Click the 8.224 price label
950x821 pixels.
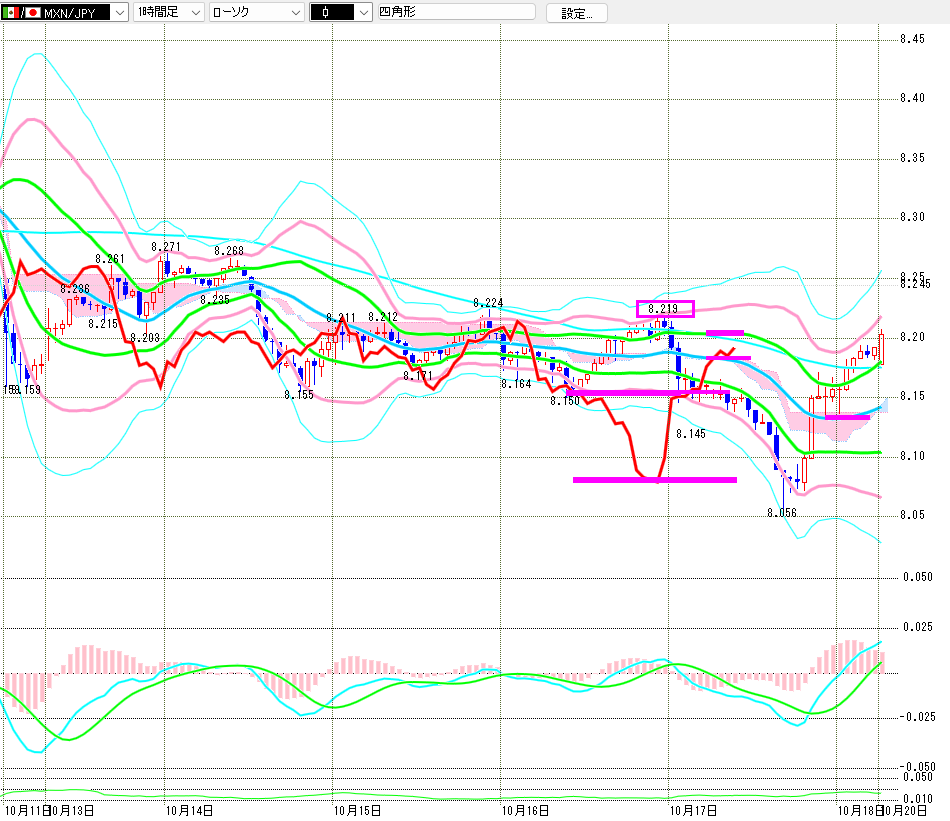(488, 302)
